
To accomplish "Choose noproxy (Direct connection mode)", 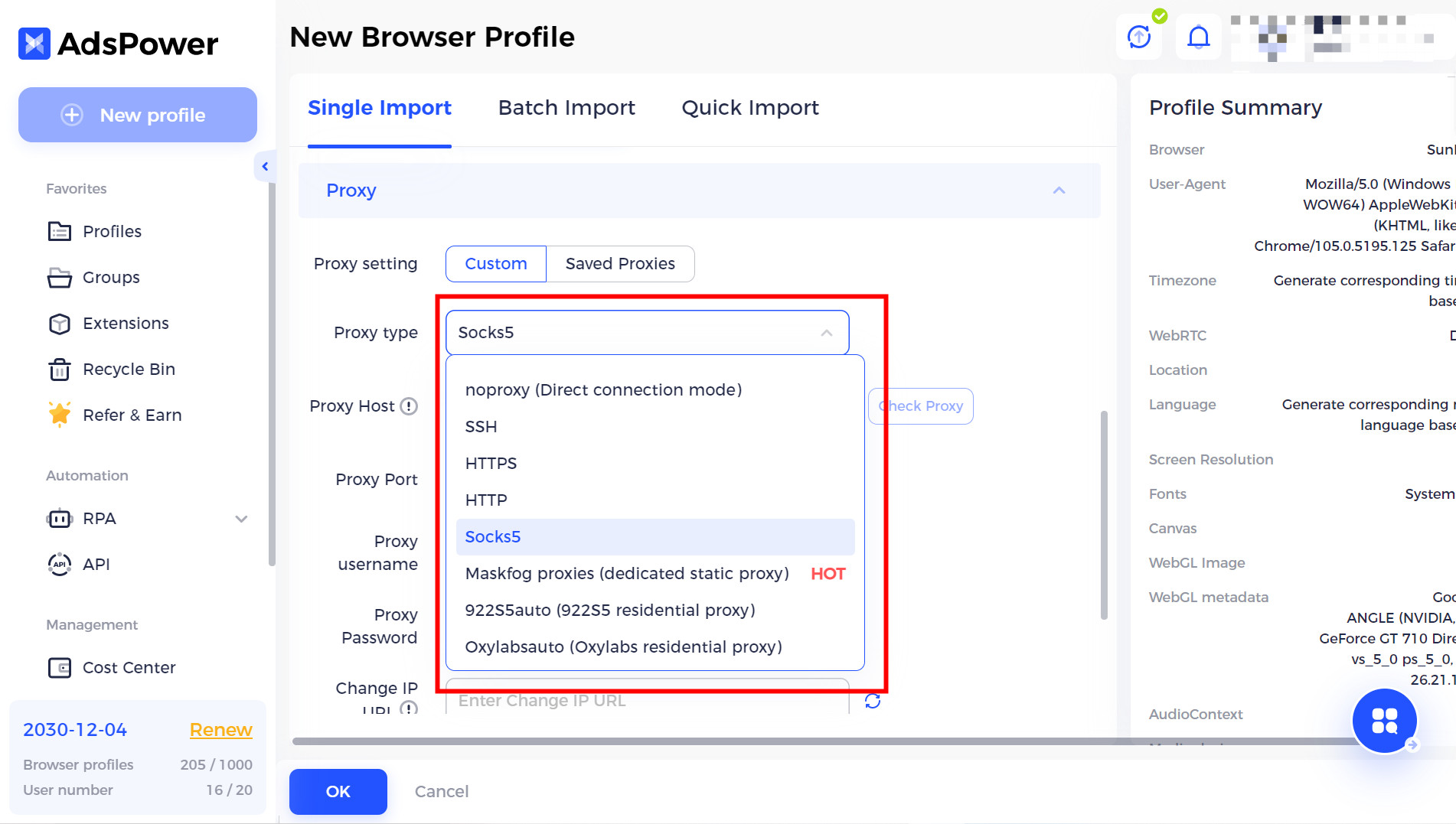I will click(x=655, y=389).
